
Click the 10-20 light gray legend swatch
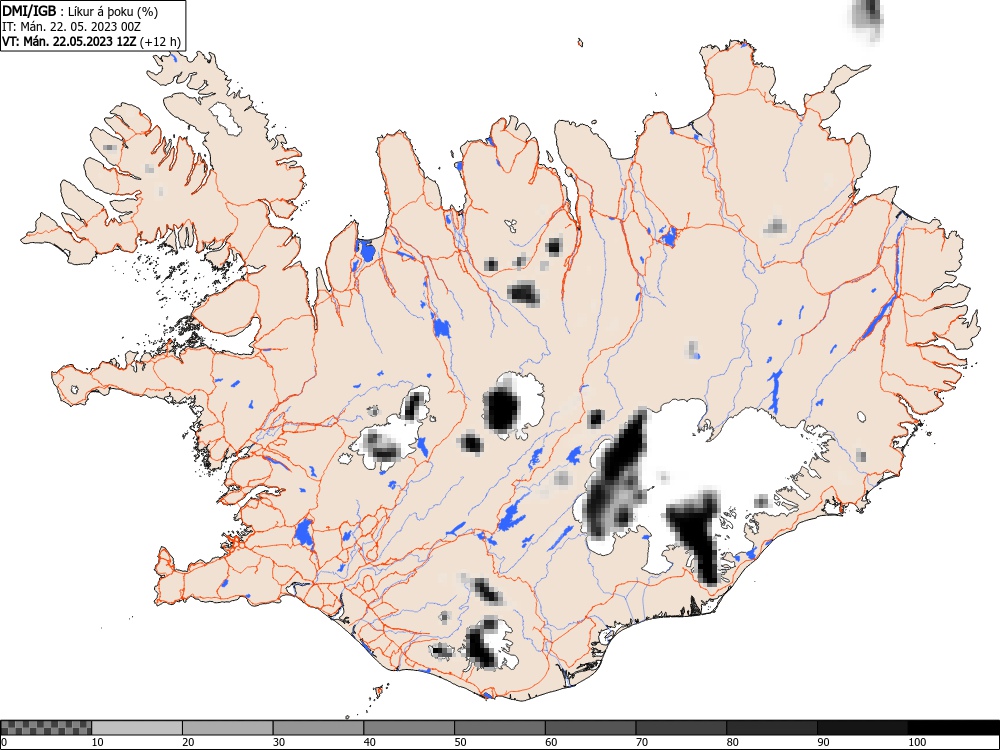(x=137, y=728)
